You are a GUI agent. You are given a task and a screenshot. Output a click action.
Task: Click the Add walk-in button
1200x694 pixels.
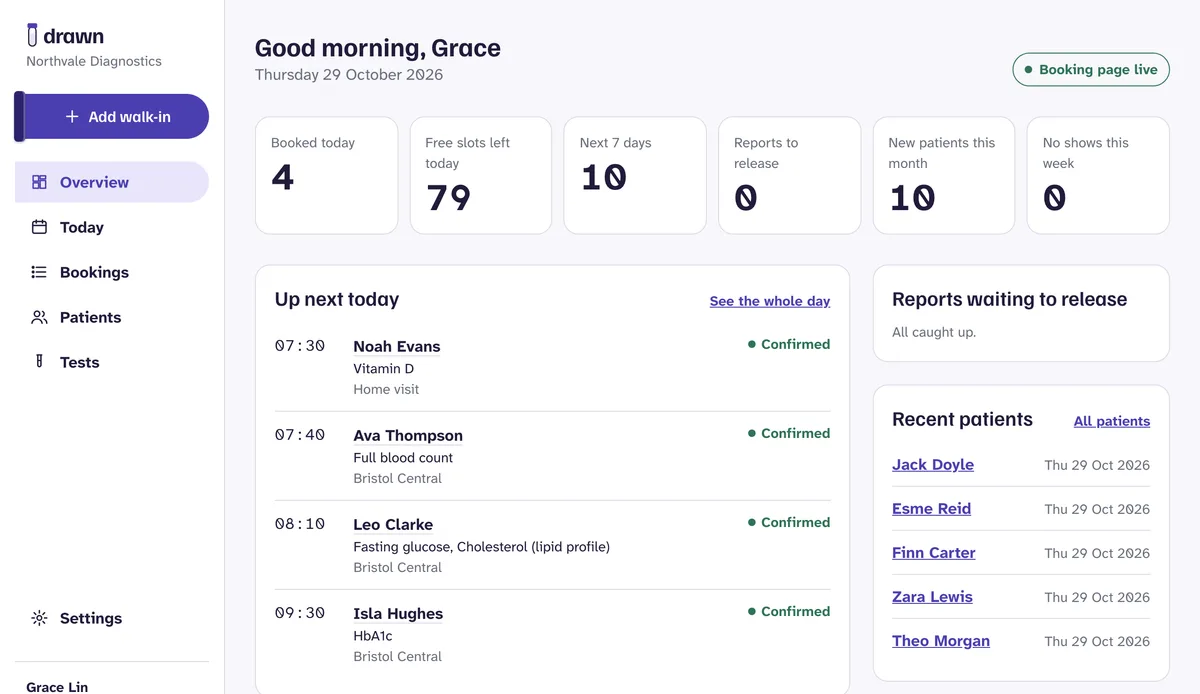click(x=112, y=117)
